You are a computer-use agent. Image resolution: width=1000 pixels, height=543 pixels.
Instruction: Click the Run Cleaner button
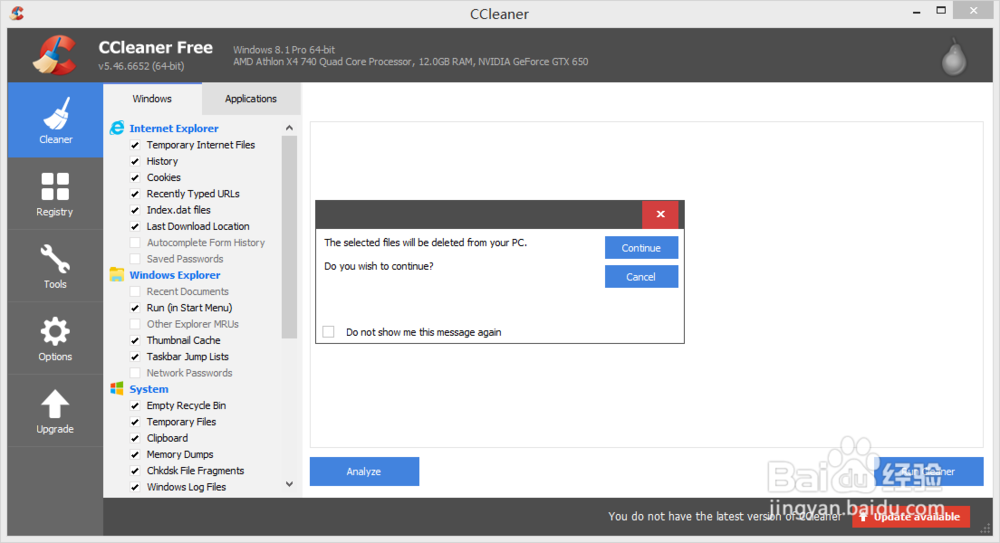point(929,472)
